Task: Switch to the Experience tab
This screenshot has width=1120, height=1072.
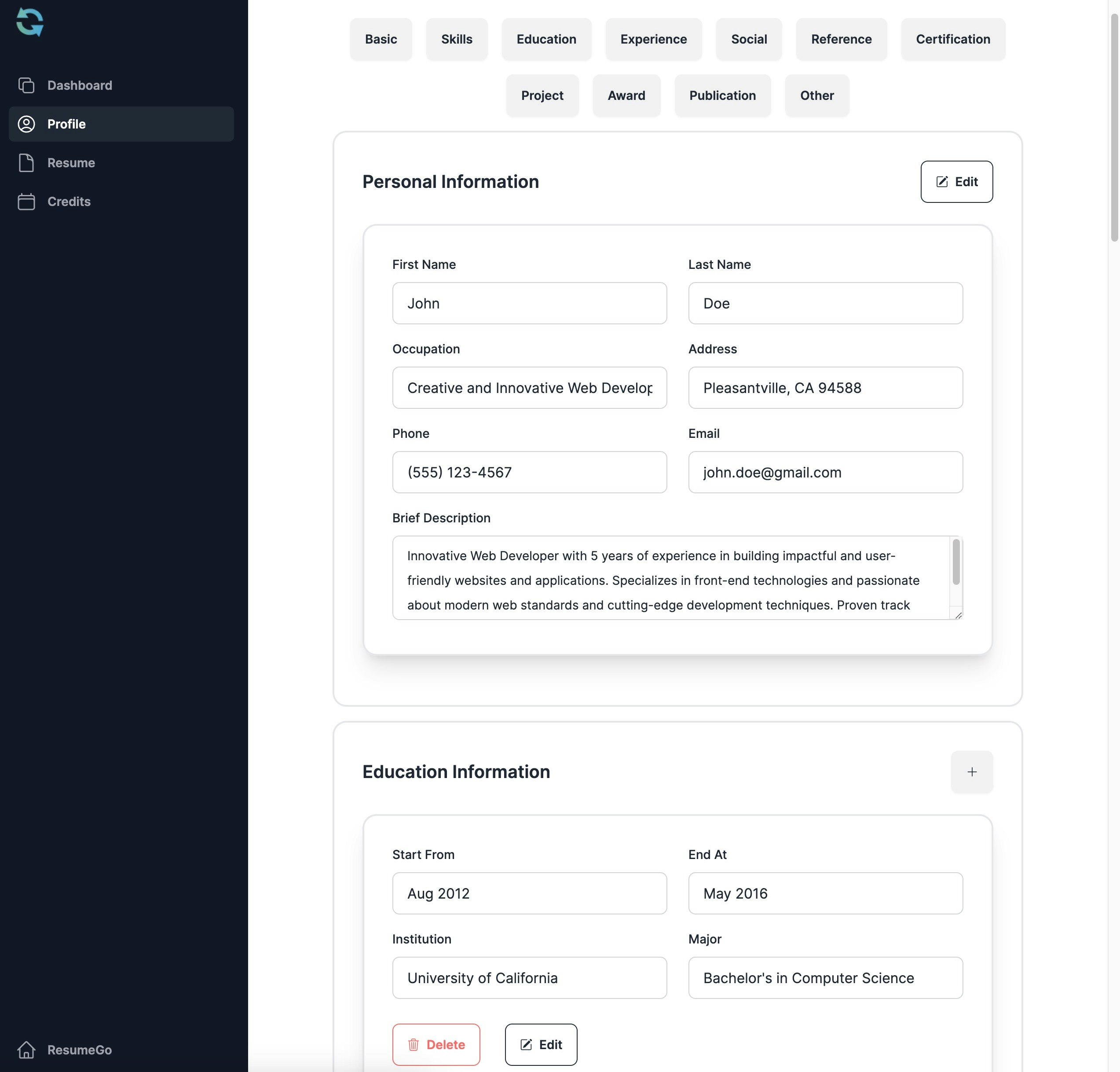Action: click(x=653, y=39)
